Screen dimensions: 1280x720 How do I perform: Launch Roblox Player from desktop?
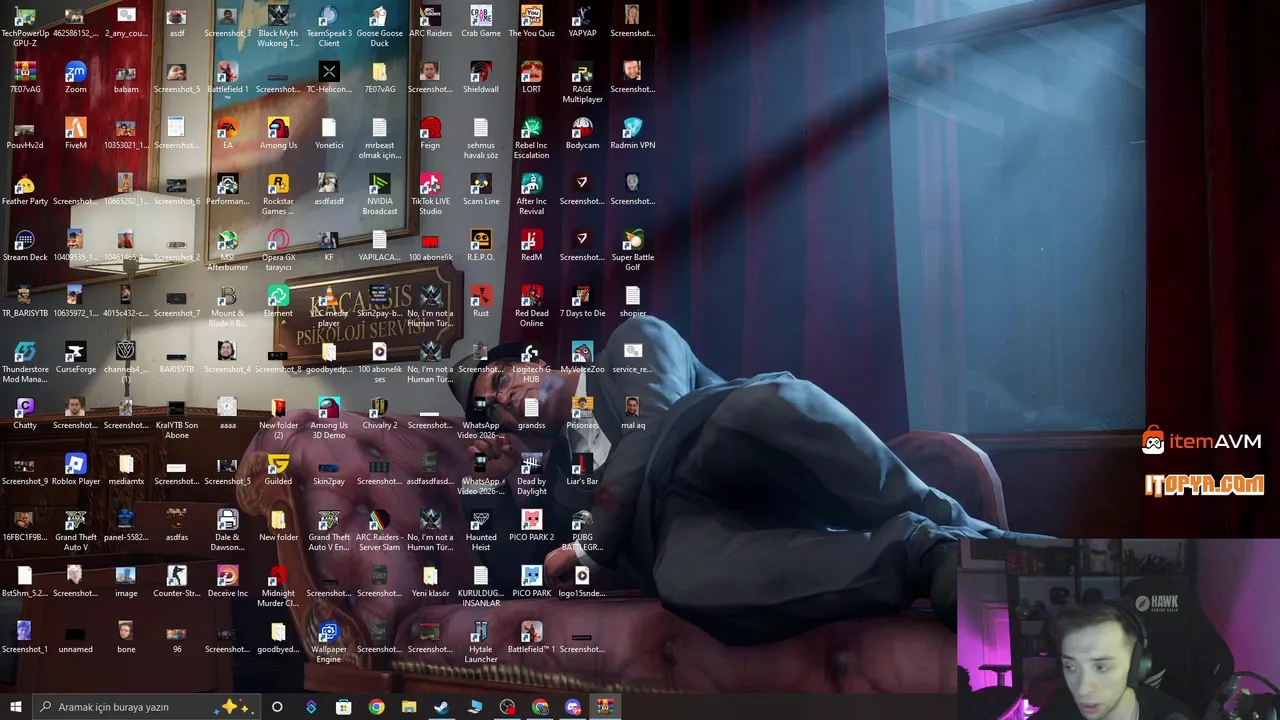pos(76,469)
